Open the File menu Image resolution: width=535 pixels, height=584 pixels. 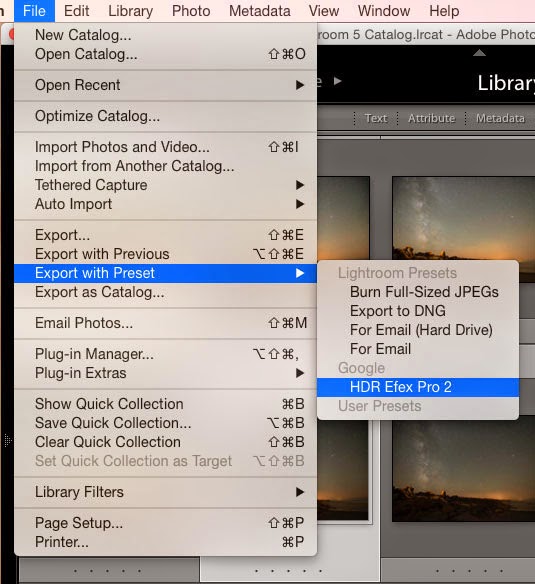pos(34,11)
